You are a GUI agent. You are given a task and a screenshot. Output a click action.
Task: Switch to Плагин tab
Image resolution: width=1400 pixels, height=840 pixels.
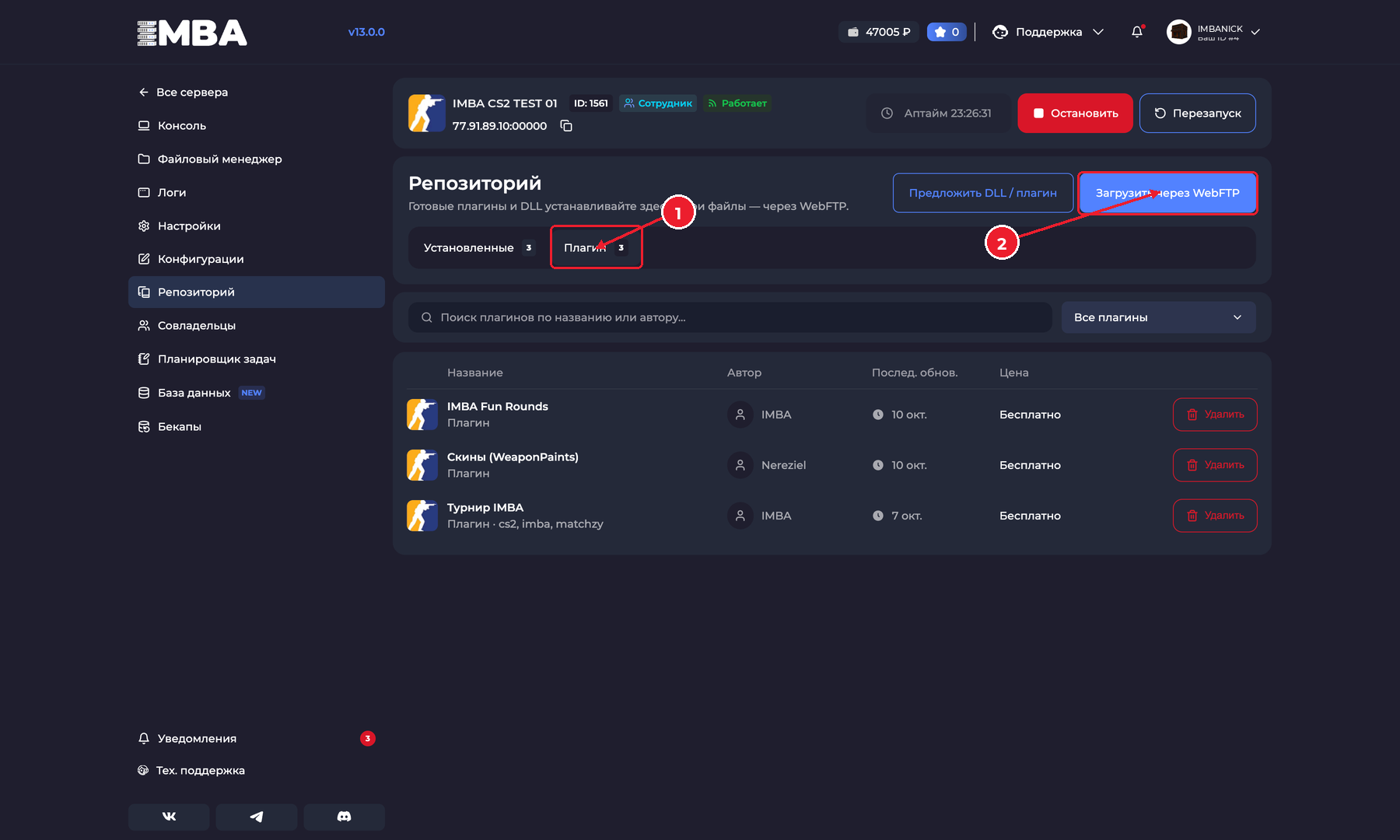point(596,247)
